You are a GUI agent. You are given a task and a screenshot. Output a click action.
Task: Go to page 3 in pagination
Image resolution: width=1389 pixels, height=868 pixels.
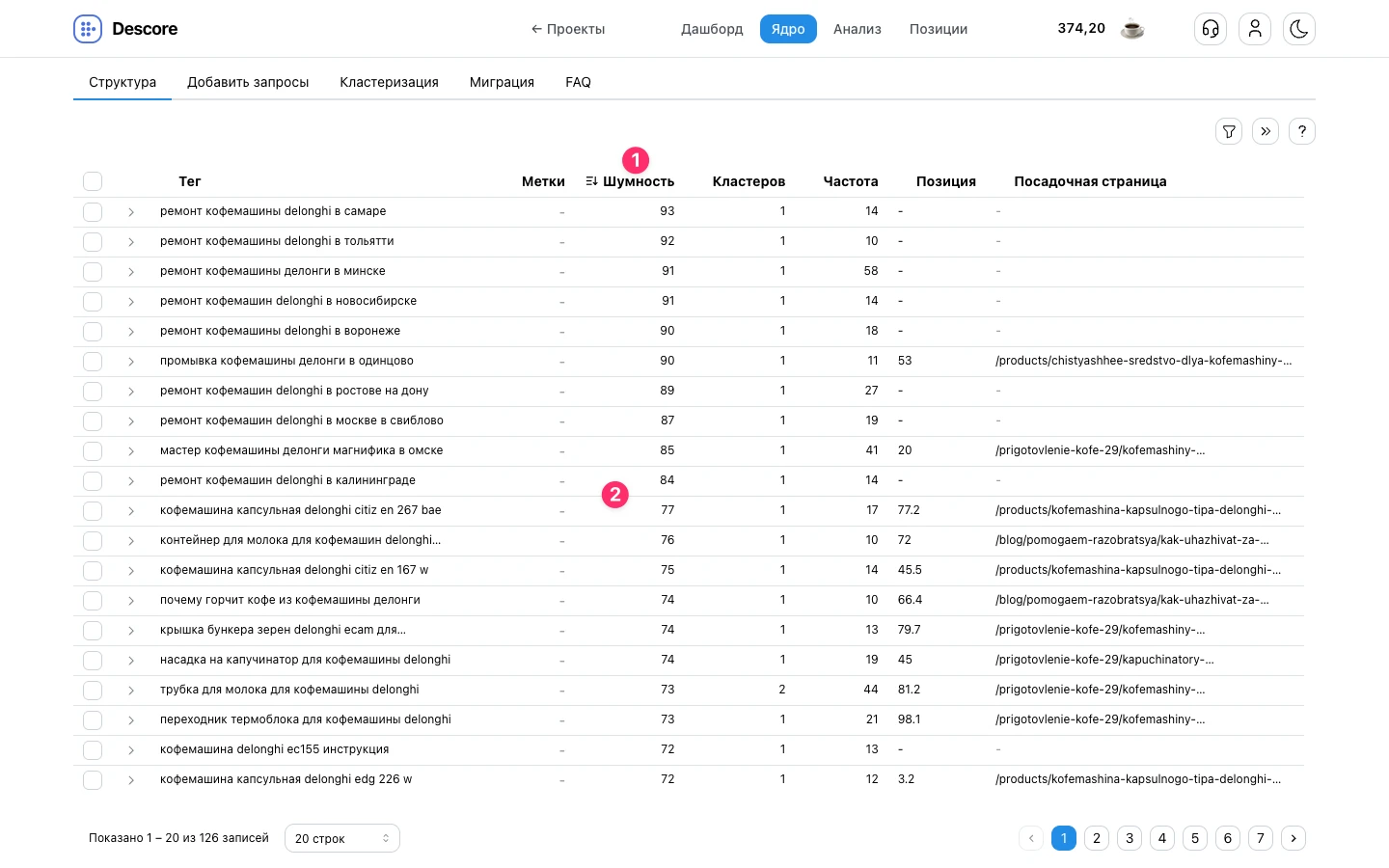point(1130,838)
